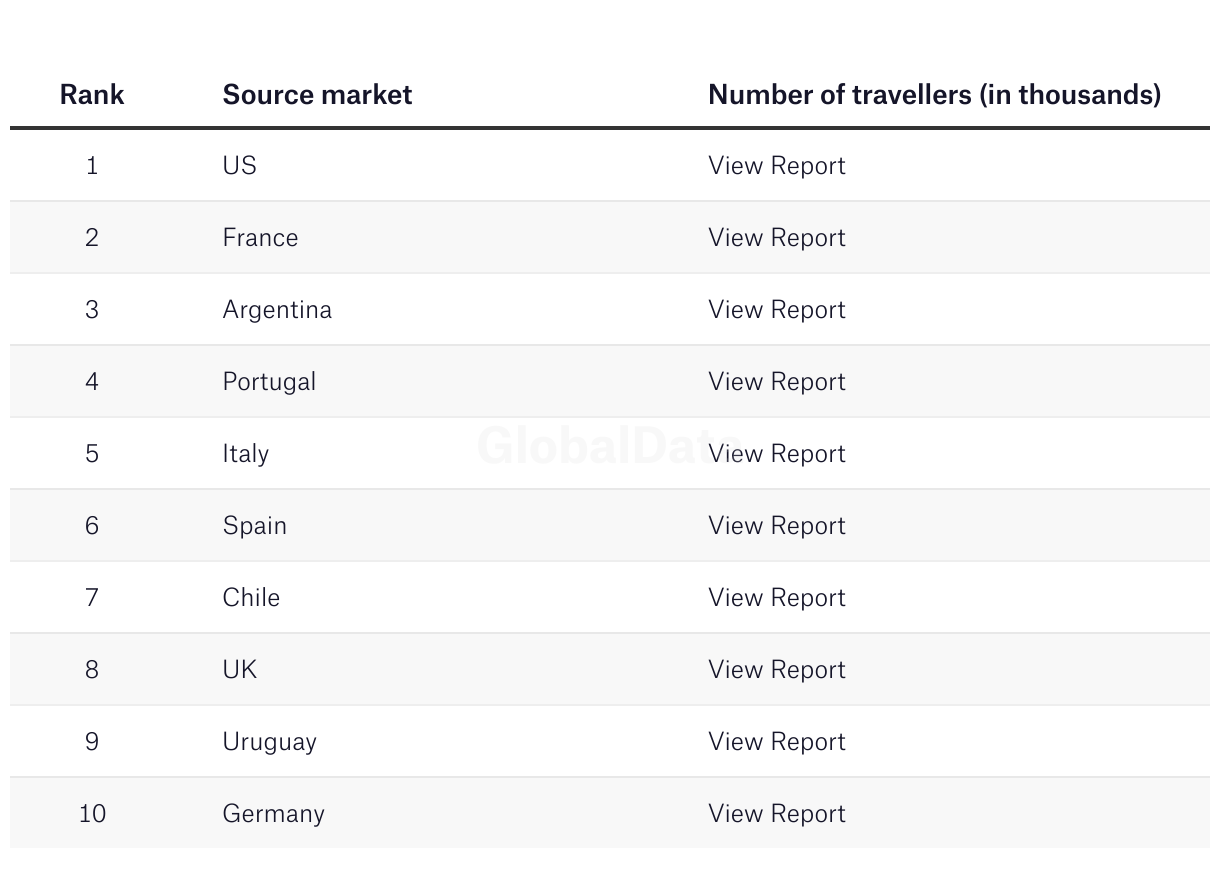Click the rank 1 cell
Image resolution: width=1220 pixels, height=890 pixels.
point(92,165)
